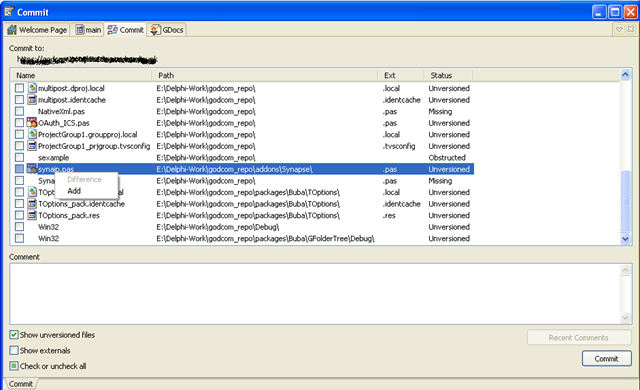Click the Recent Comments button
This screenshot has height=390, width=640.
(x=578, y=338)
